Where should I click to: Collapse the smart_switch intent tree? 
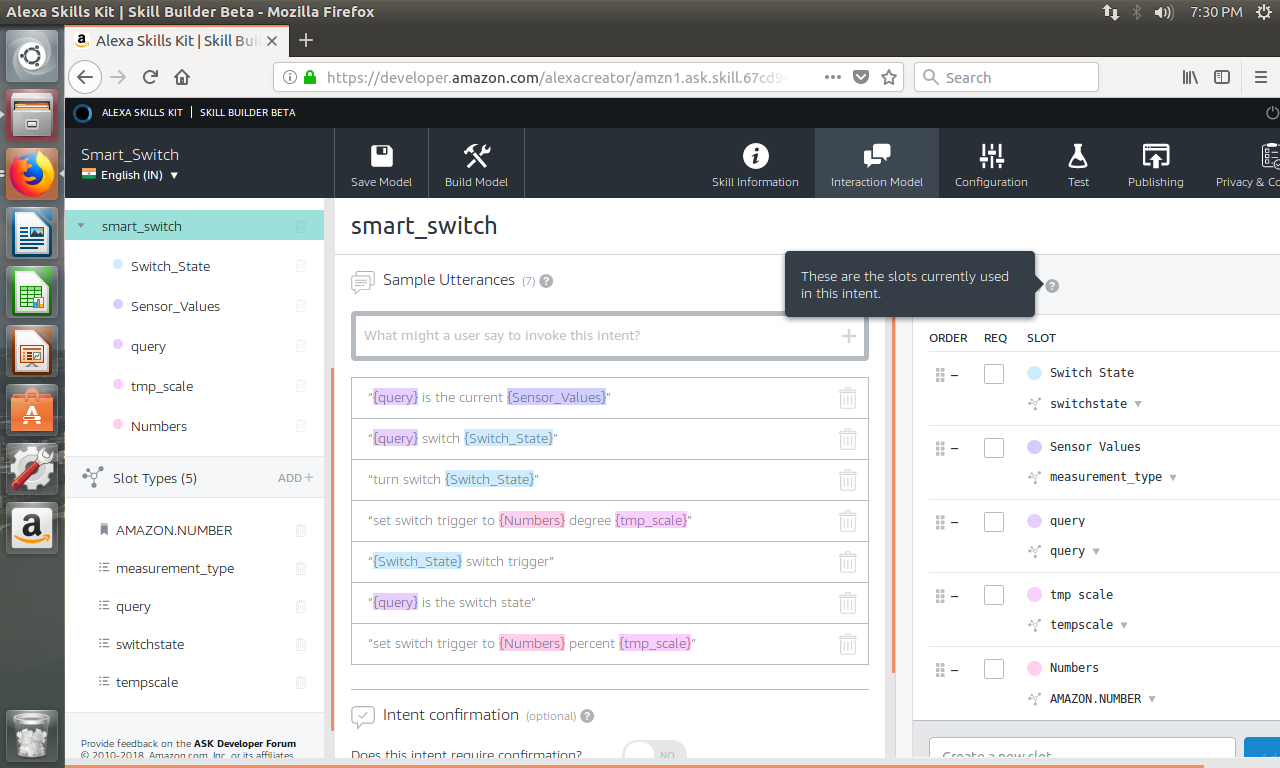tap(81, 227)
